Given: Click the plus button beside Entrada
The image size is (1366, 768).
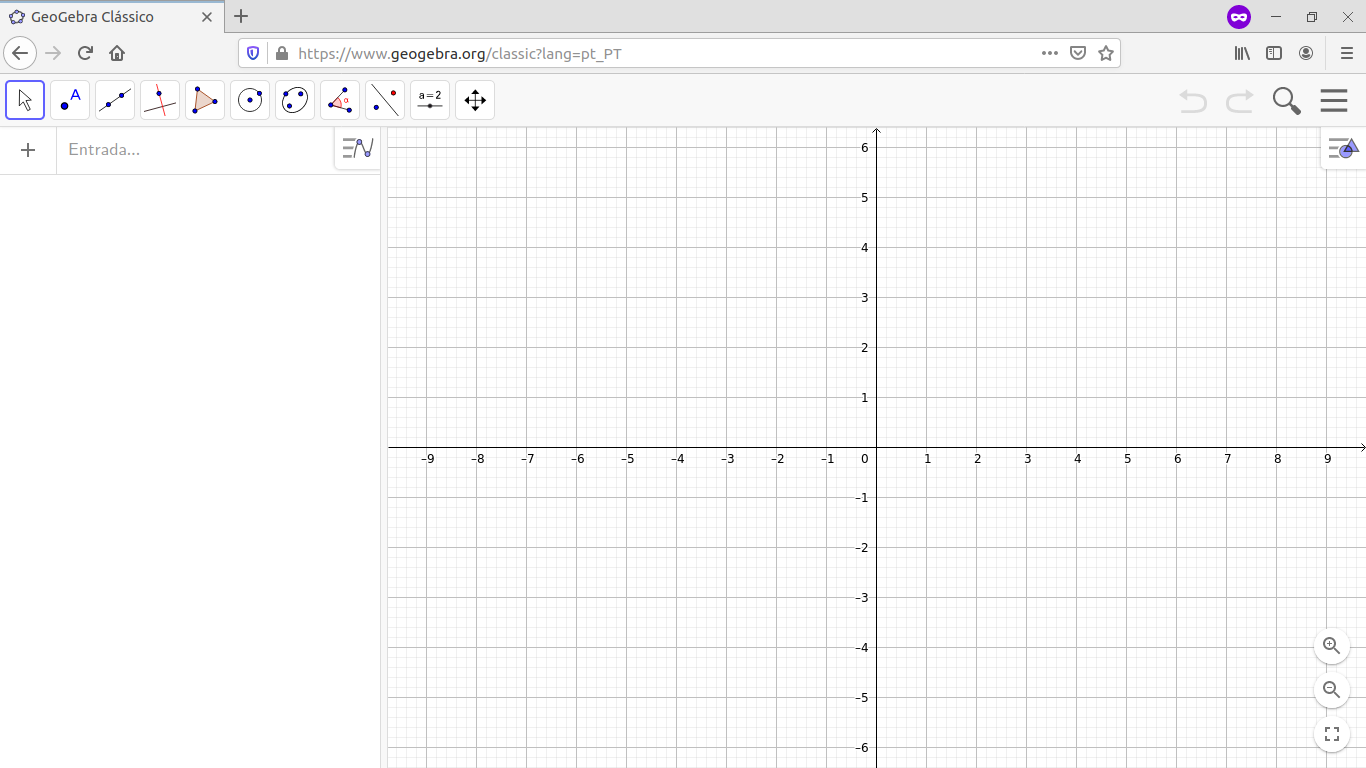Looking at the screenshot, I should [x=28, y=150].
